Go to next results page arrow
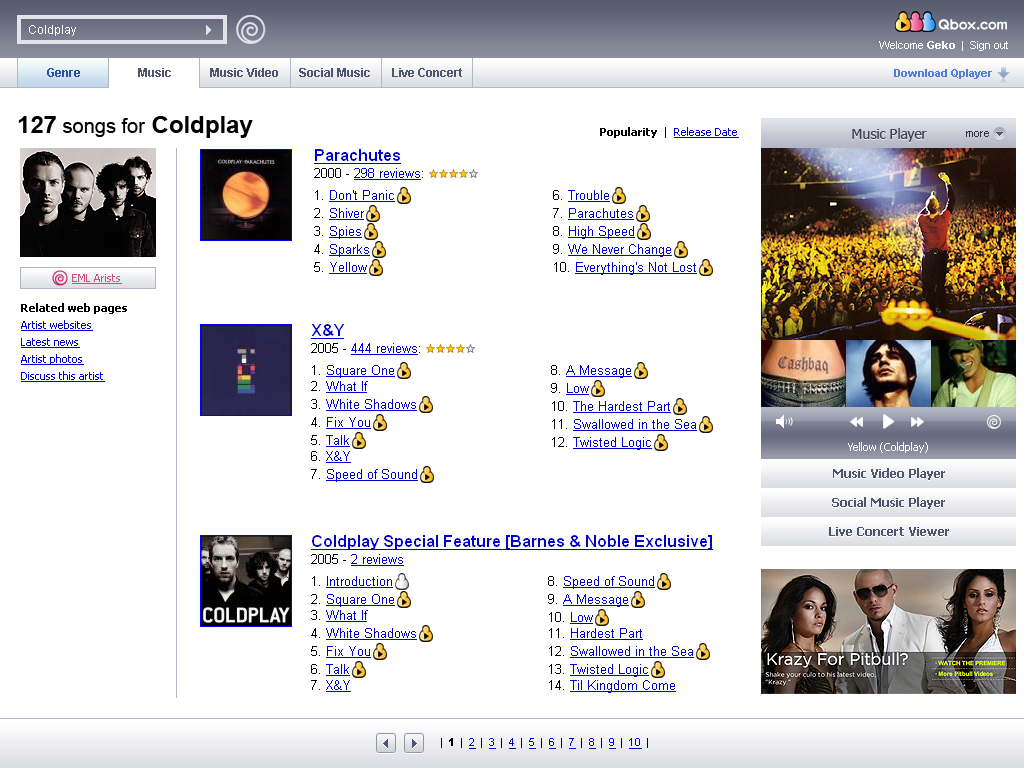Screen dimensions: 1024x768 coord(413,743)
